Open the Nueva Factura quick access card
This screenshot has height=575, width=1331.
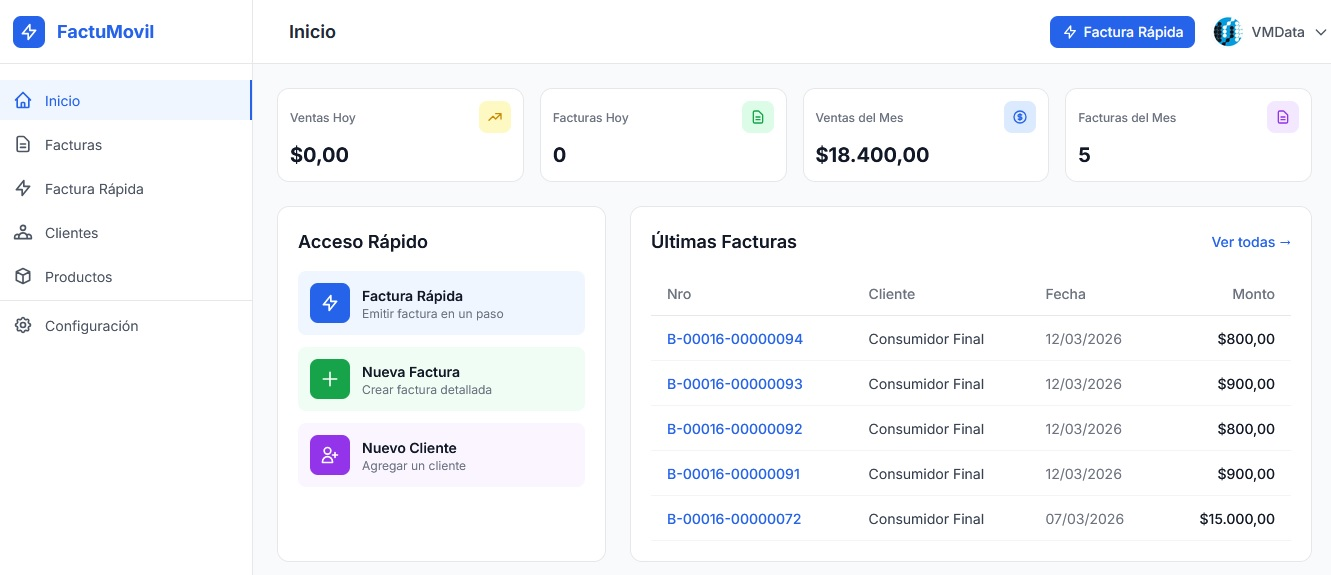[x=441, y=379]
